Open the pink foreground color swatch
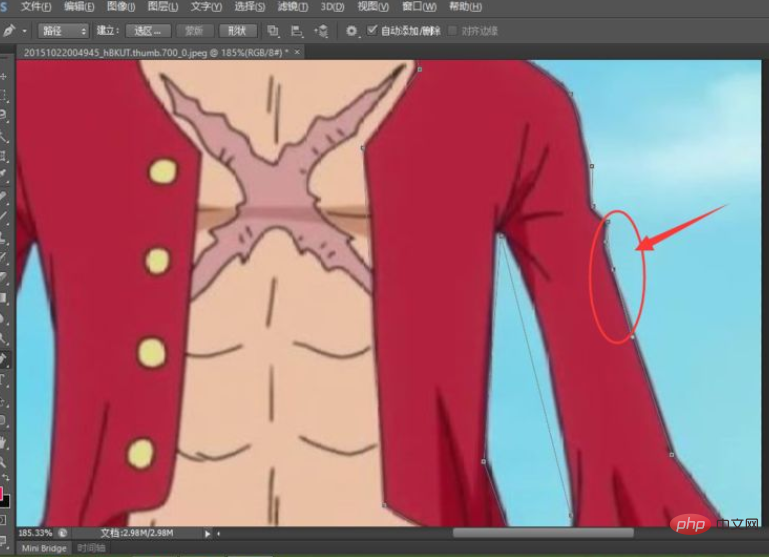769x557 pixels. 1,493
